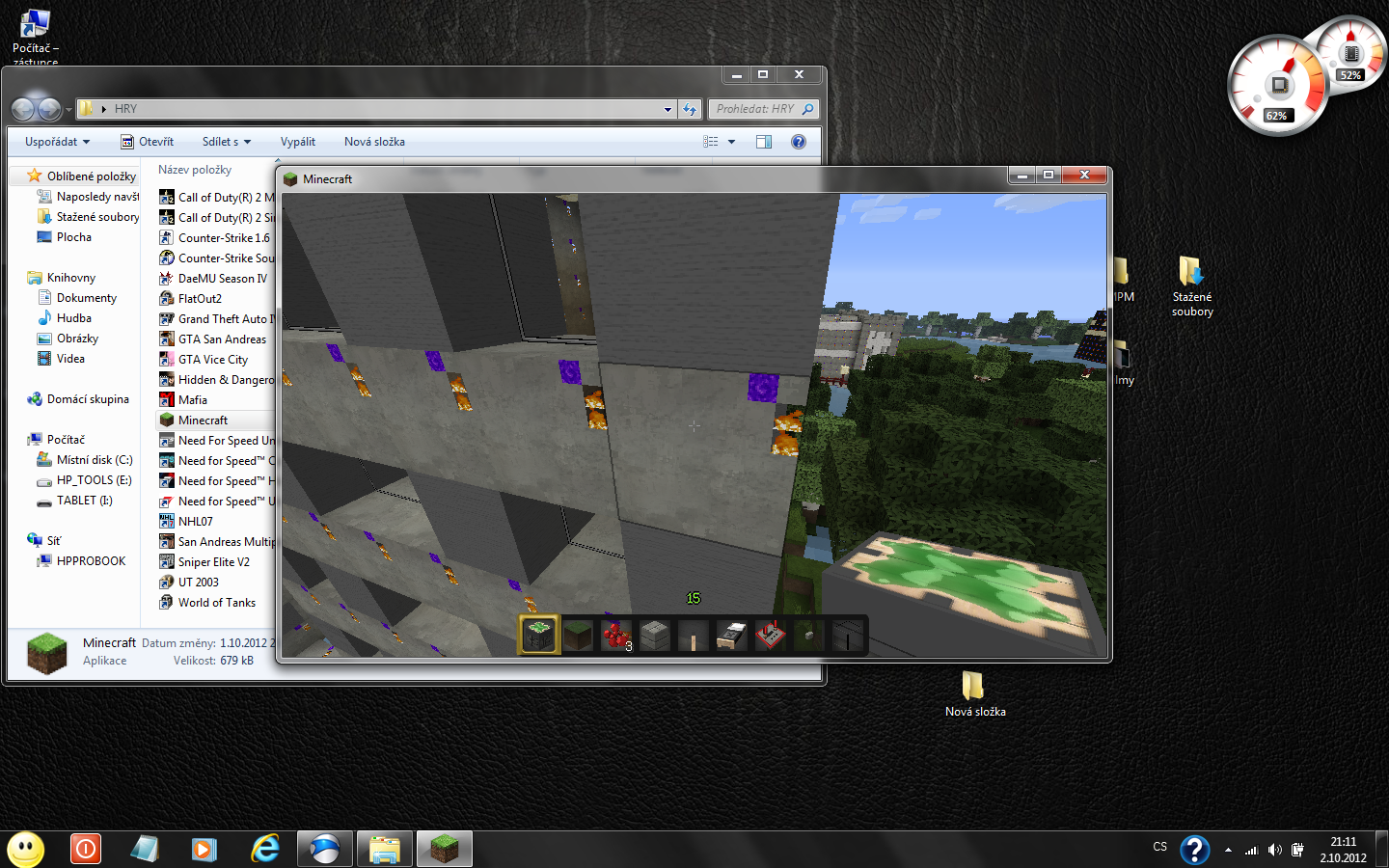The width and height of the screenshot is (1389, 868).
Task: Switch to Windows Explorer taskbar button
Action: coord(385,849)
